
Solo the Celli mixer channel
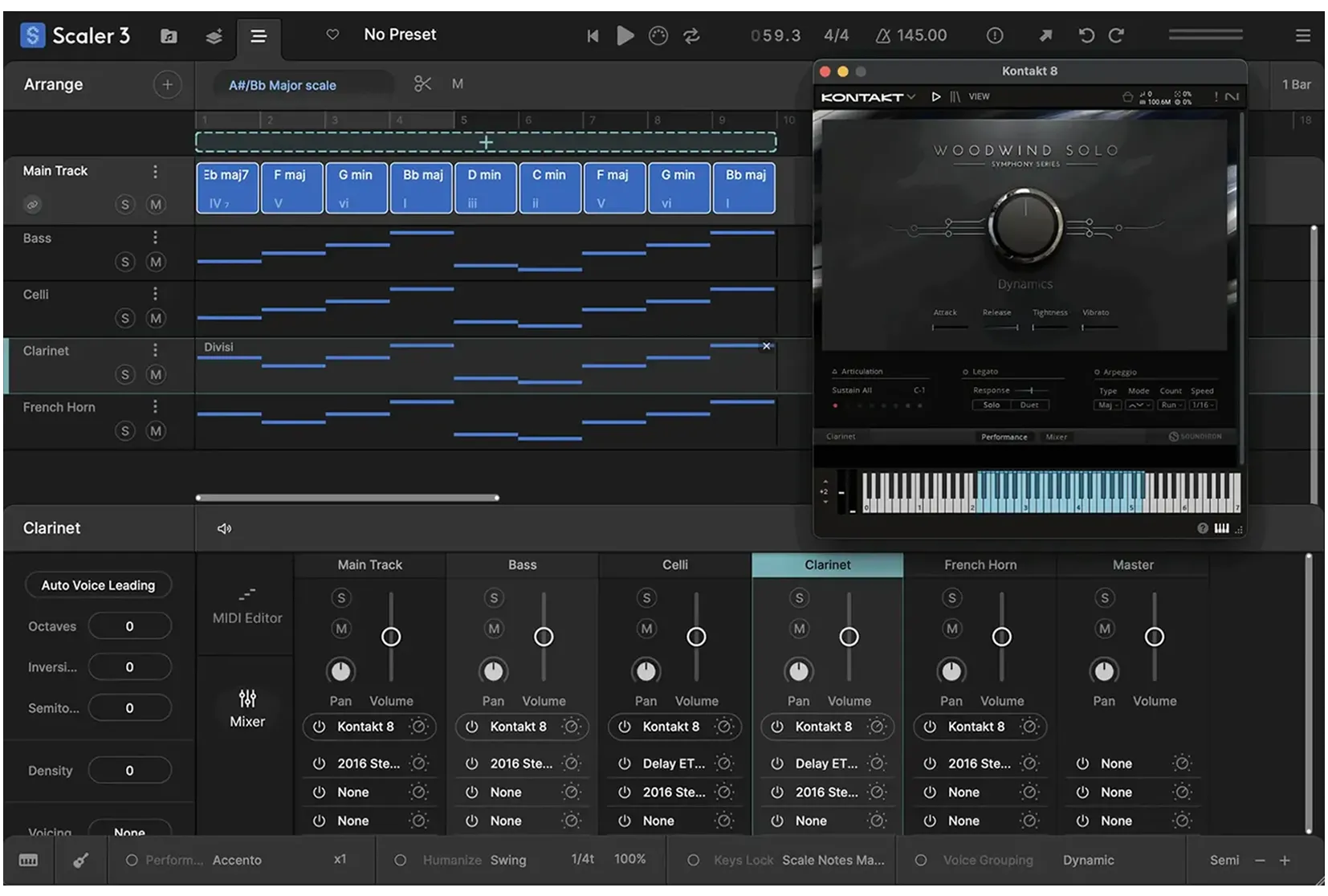pos(646,598)
